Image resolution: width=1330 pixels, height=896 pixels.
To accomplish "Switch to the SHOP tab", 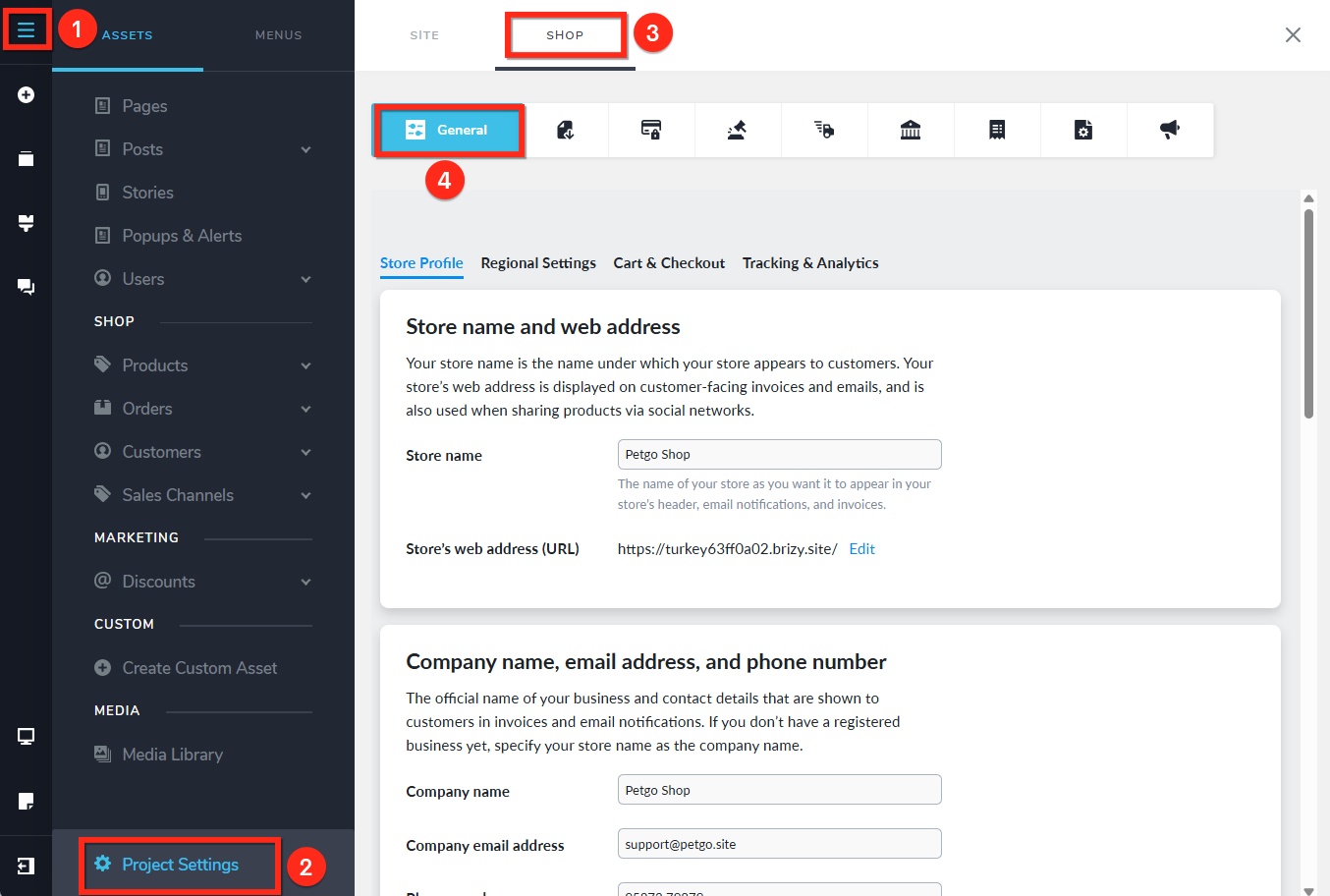I will click(565, 35).
